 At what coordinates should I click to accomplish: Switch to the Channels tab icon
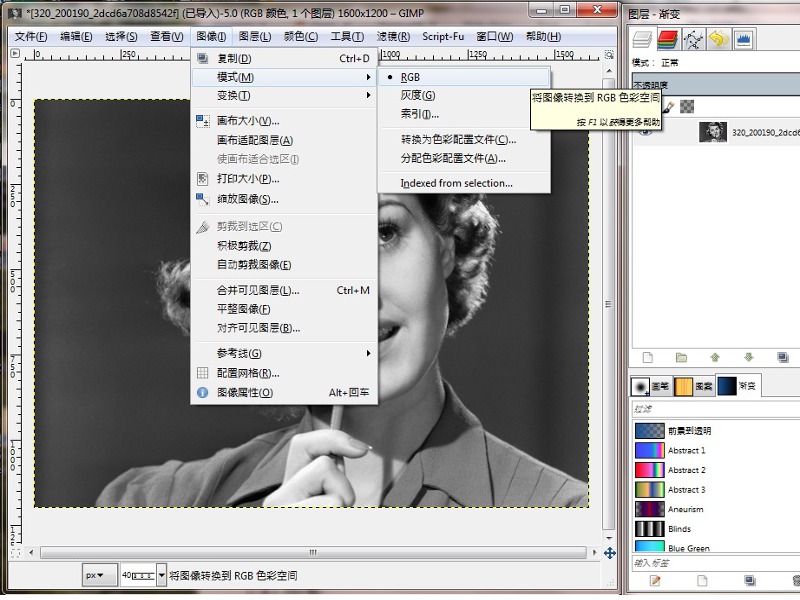666,40
